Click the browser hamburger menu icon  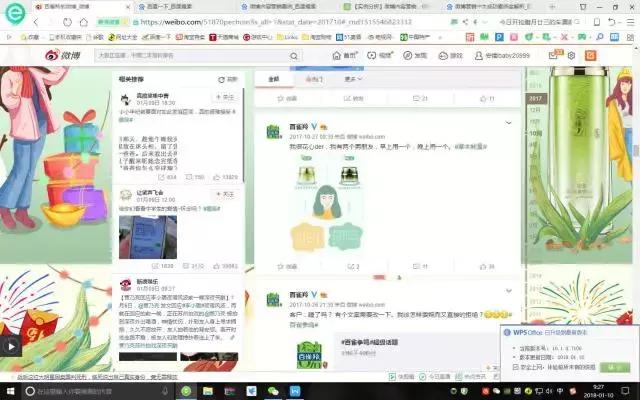pyautogui.click(x=630, y=22)
